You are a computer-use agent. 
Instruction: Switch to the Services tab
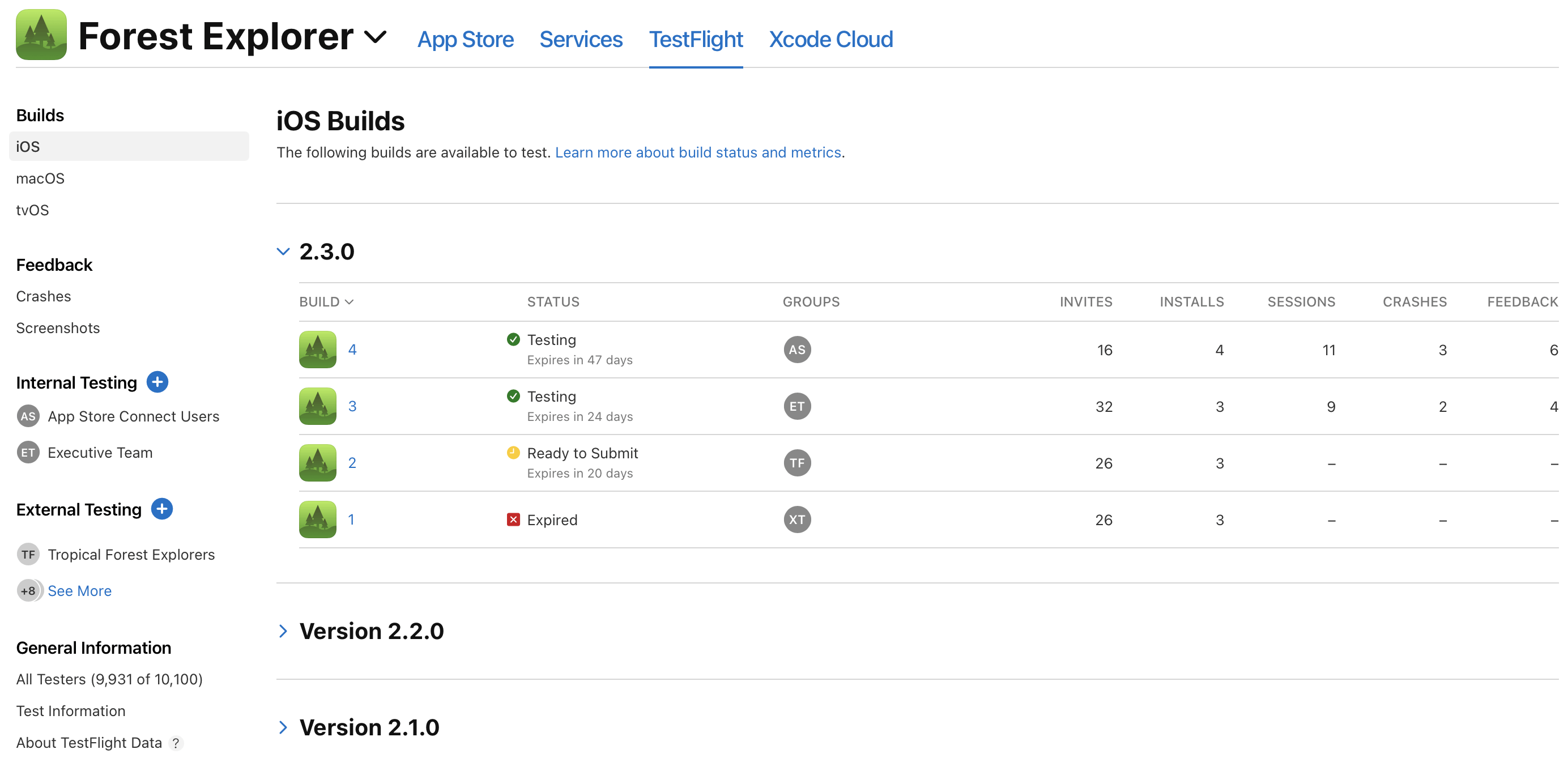581,40
